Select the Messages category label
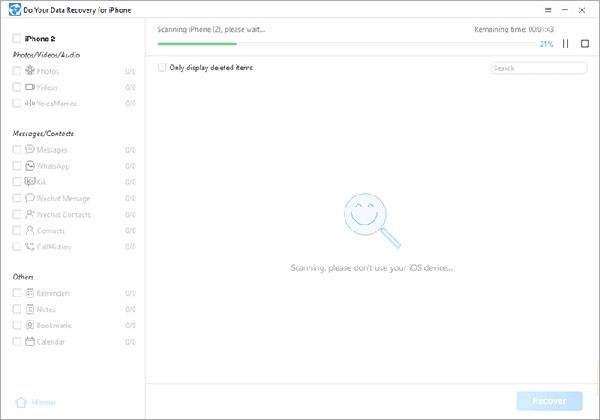Viewport: 600px width, 420px height. coord(52,150)
